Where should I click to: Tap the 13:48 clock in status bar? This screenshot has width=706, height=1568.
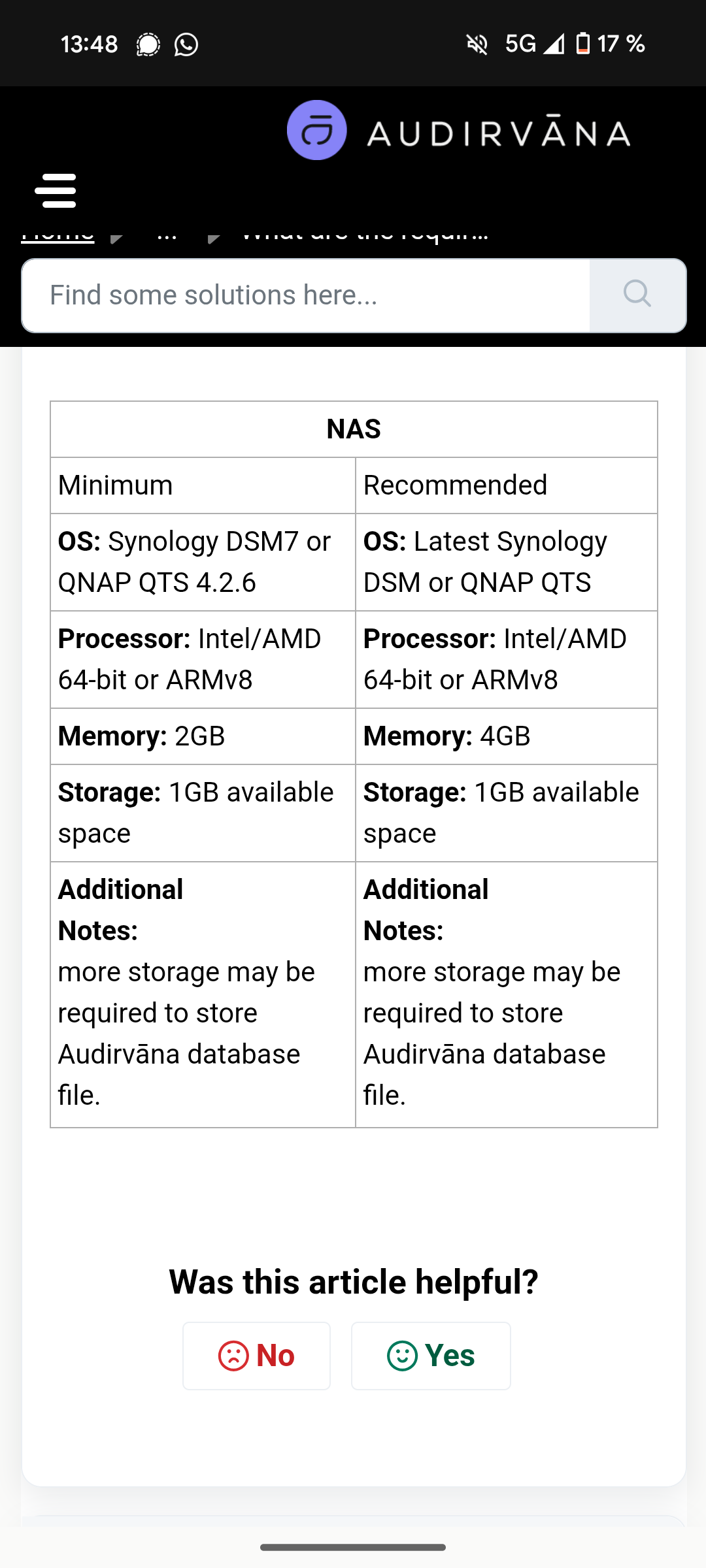pyautogui.click(x=89, y=44)
